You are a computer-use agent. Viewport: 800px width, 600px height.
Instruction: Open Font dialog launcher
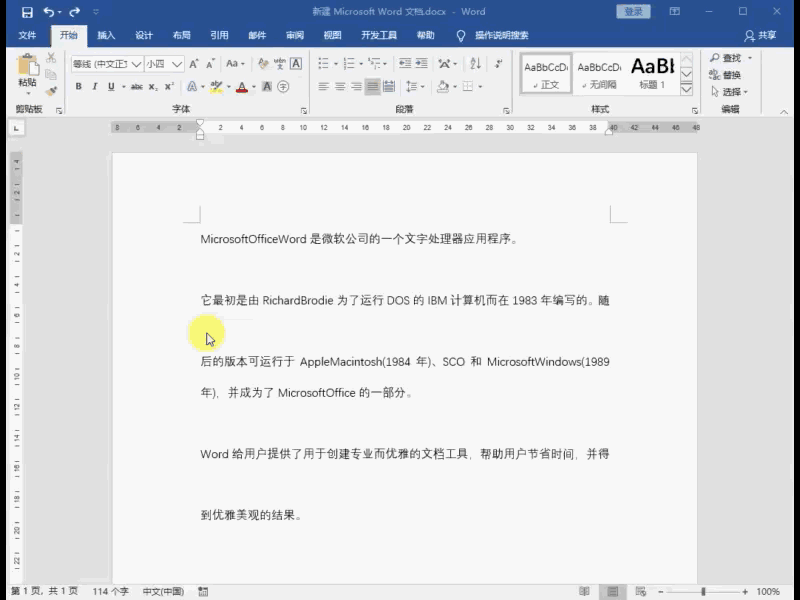(304, 111)
